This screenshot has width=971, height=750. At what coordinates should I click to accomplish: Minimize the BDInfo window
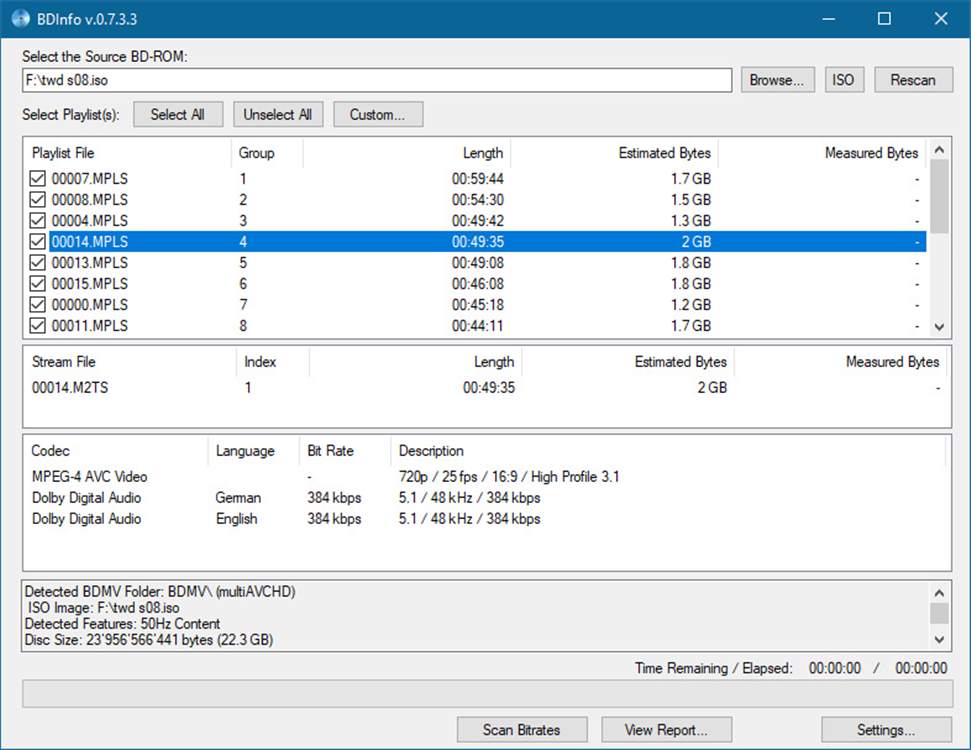pyautogui.click(x=829, y=19)
